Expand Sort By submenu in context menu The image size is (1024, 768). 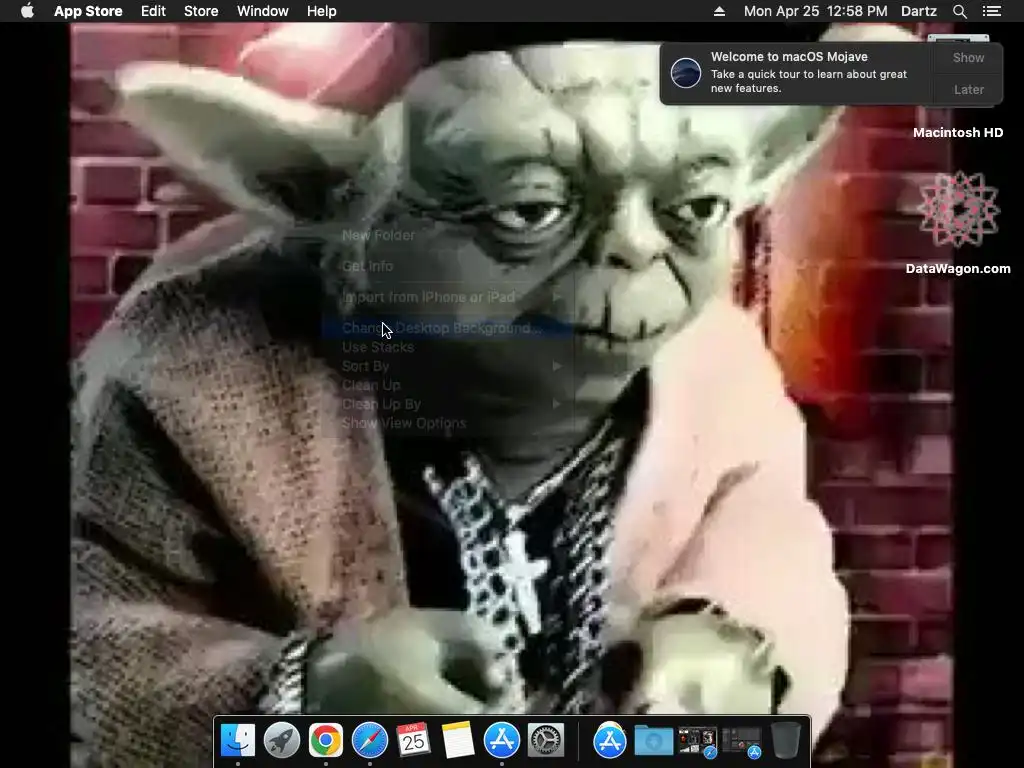point(448,366)
